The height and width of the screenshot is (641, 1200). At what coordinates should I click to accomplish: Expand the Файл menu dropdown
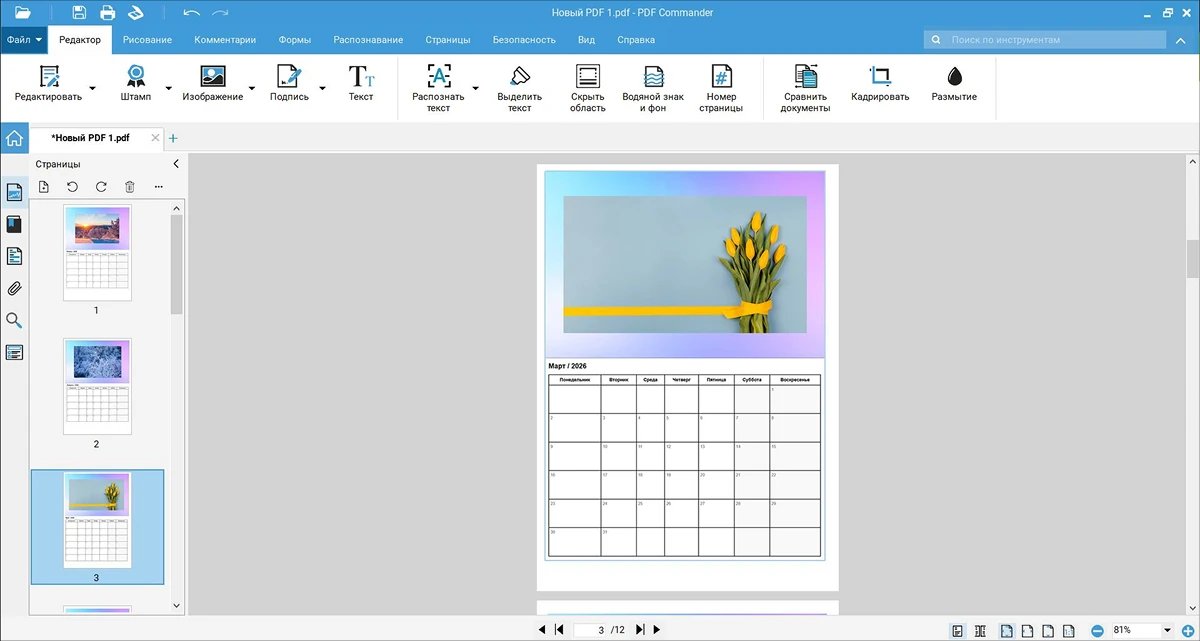point(24,40)
